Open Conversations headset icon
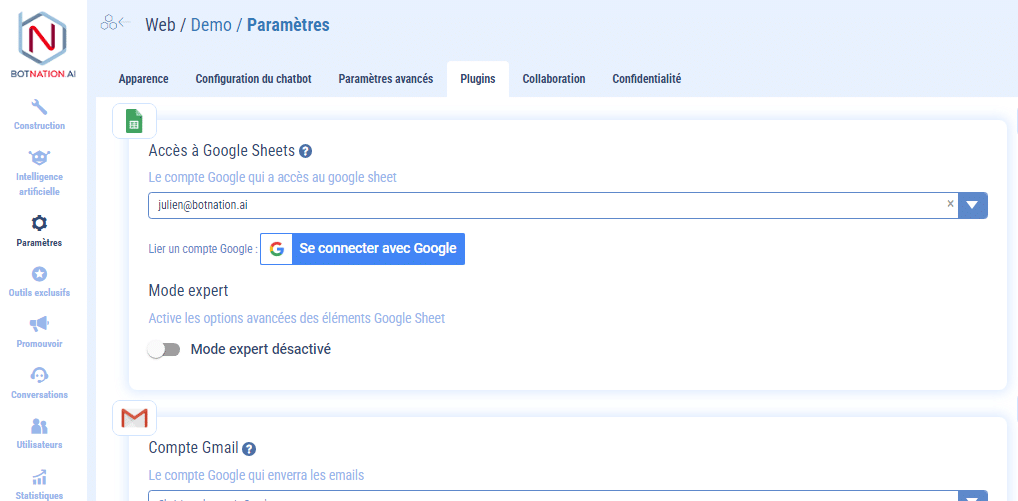1018x501 pixels. coord(40,375)
